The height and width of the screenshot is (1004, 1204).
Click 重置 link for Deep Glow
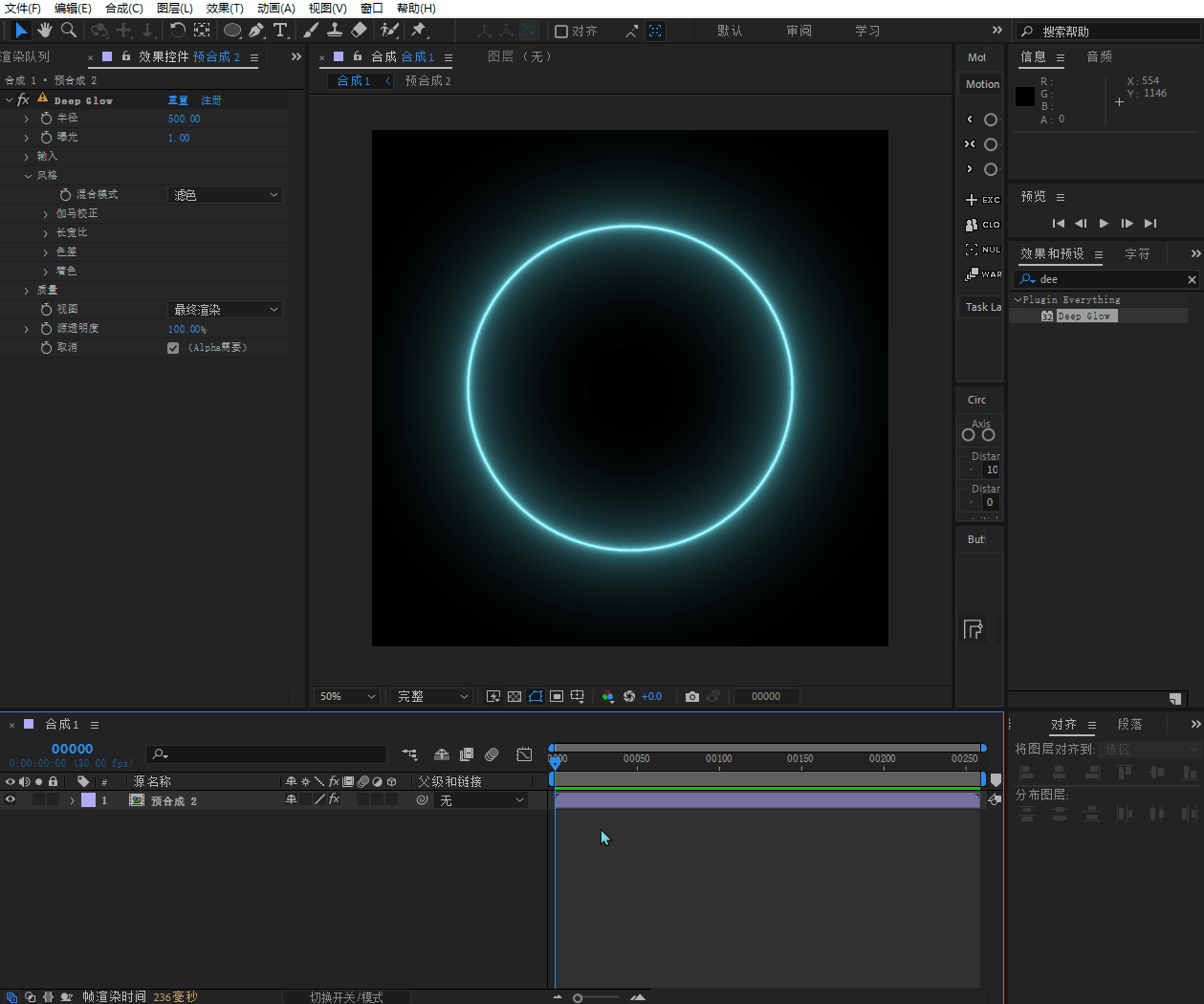click(x=178, y=100)
